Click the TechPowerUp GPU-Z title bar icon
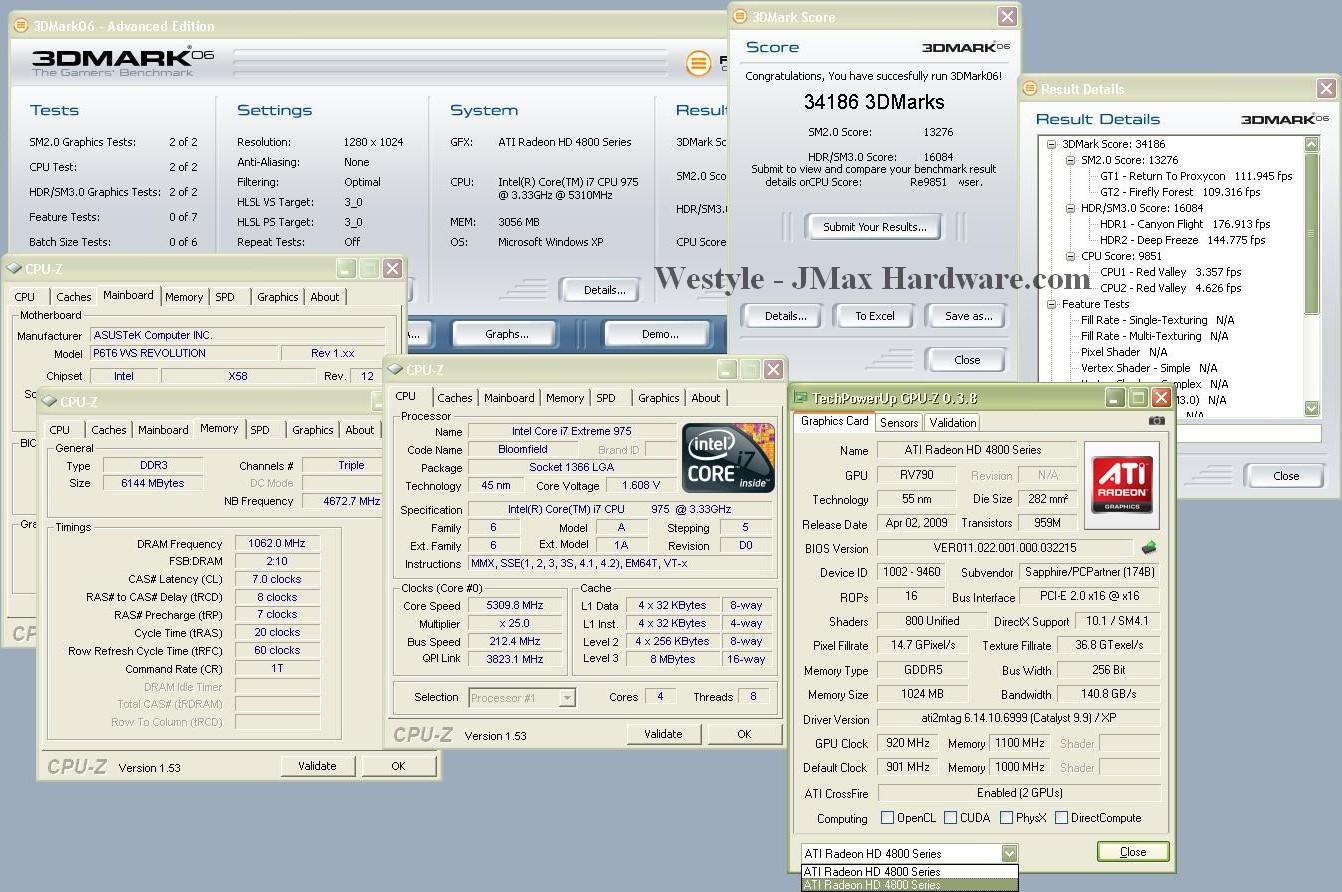1342x892 pixels. pyautogui.click(x=801, y=398)
